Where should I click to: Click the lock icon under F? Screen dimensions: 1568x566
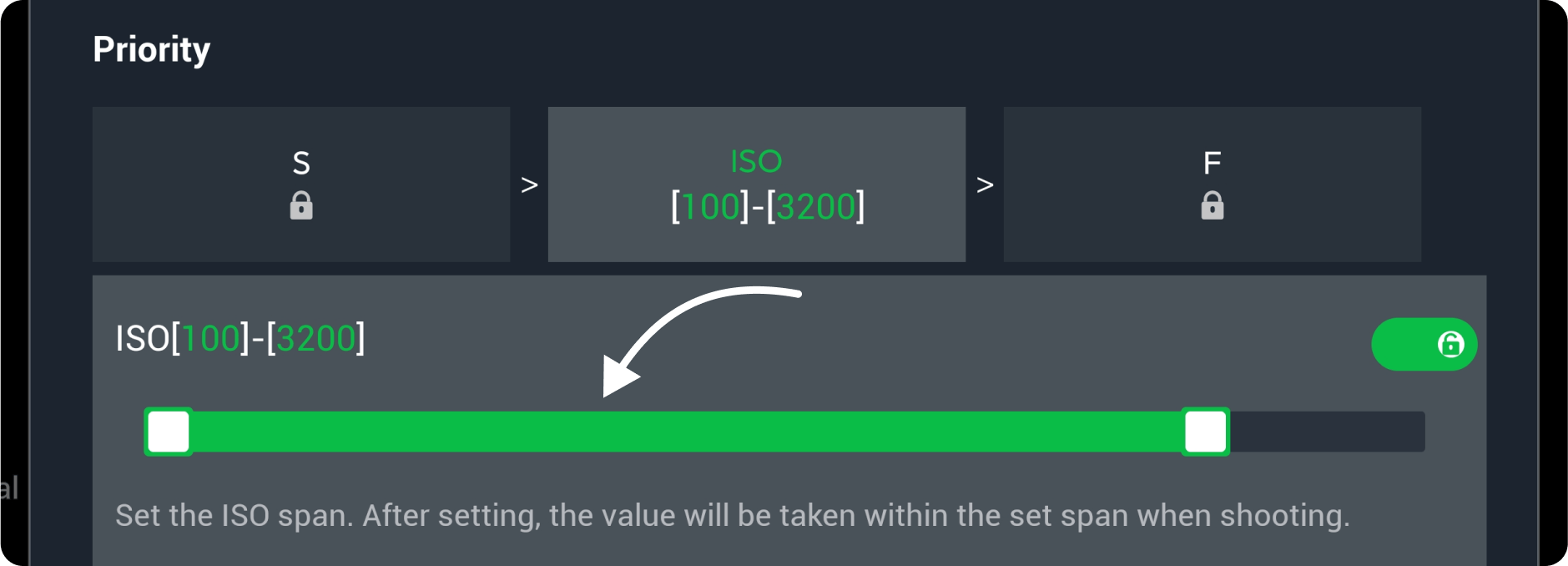[1212, 205]
